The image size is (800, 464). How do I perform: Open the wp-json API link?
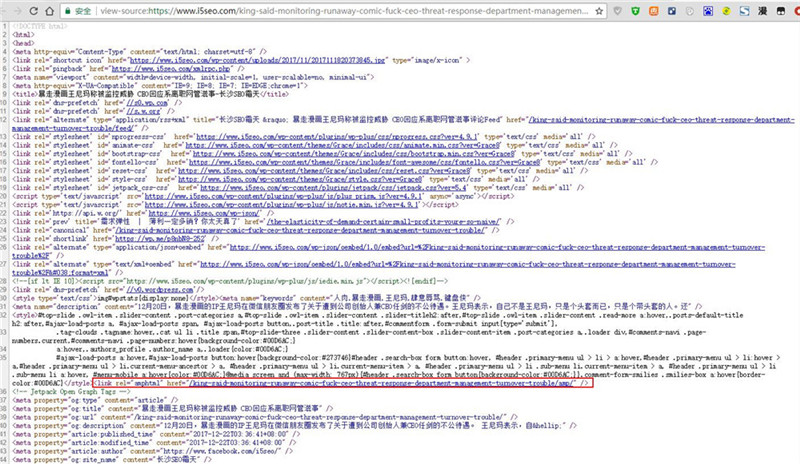[x=205, y=213]
